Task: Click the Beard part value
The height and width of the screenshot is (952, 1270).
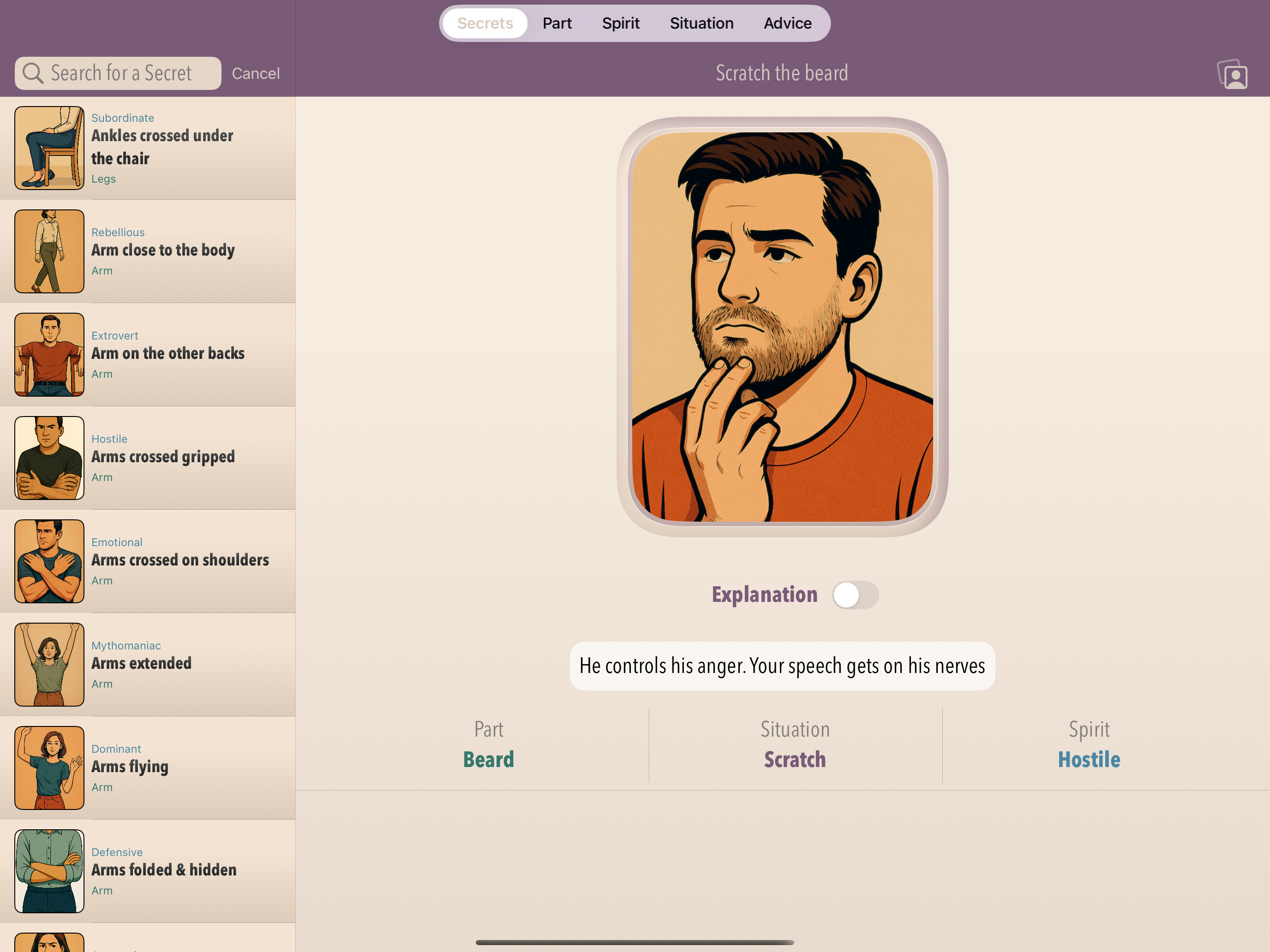Action: [489, 759]
